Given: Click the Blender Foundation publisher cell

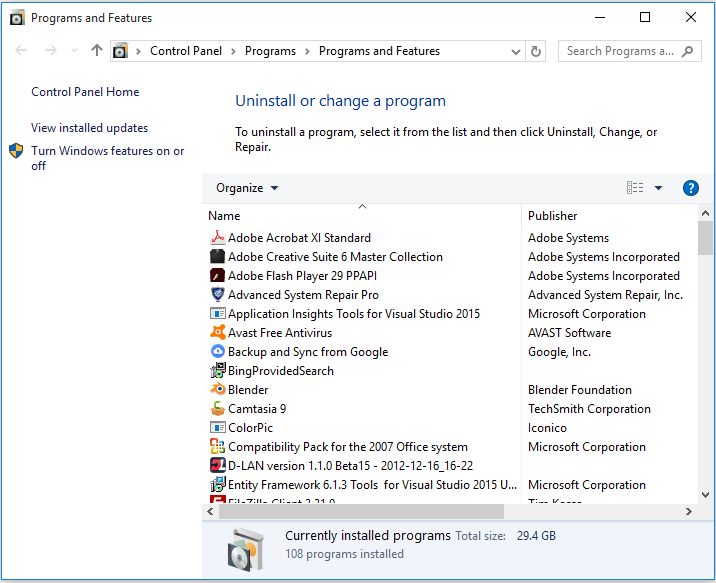Looking at the screenshot, I should pyautogui.click(x=579, y=389).
